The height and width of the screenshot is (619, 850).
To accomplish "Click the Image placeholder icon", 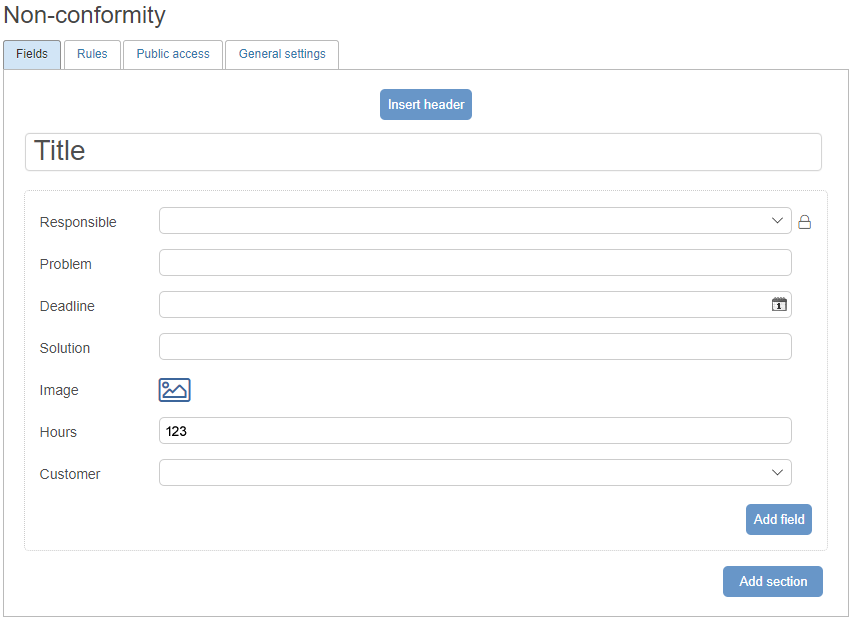I will tap(175, 390).
